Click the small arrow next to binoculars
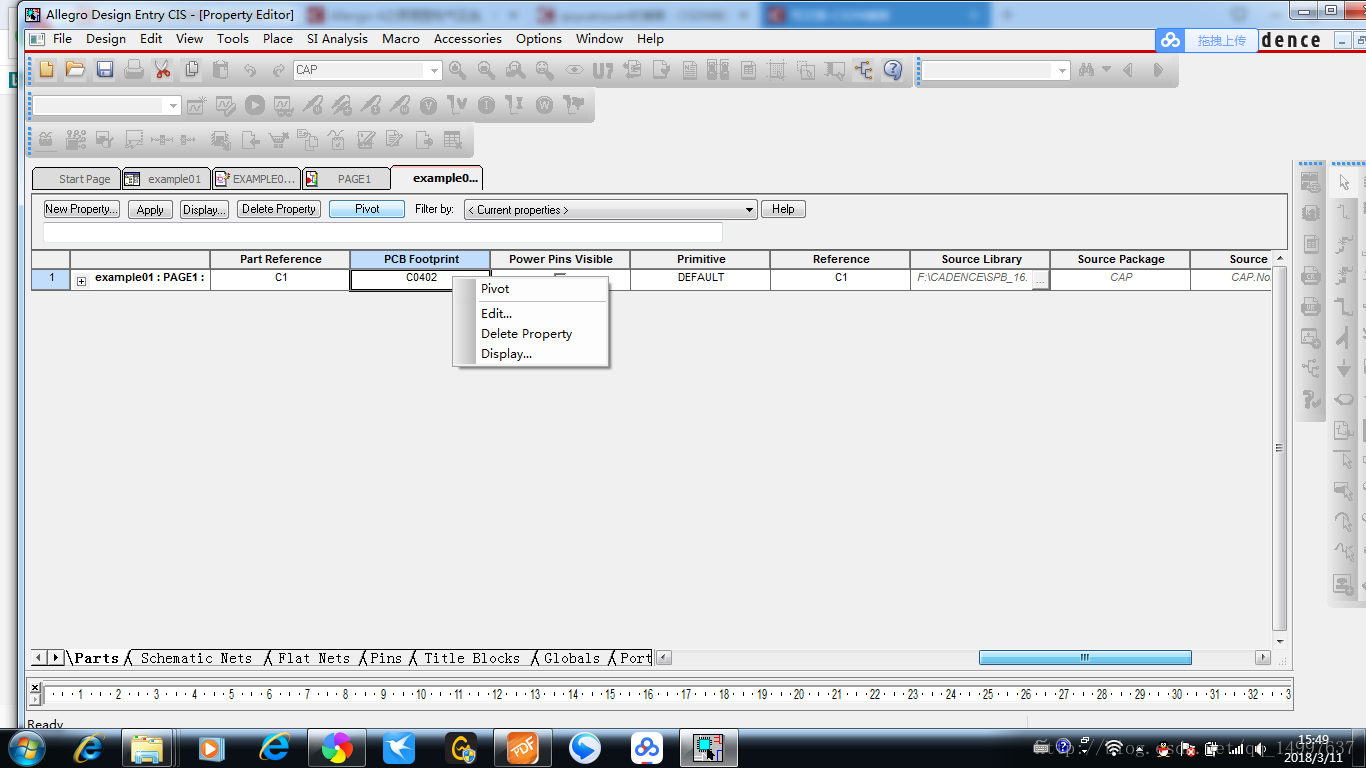1366x768 pixels. (1106, 70)
